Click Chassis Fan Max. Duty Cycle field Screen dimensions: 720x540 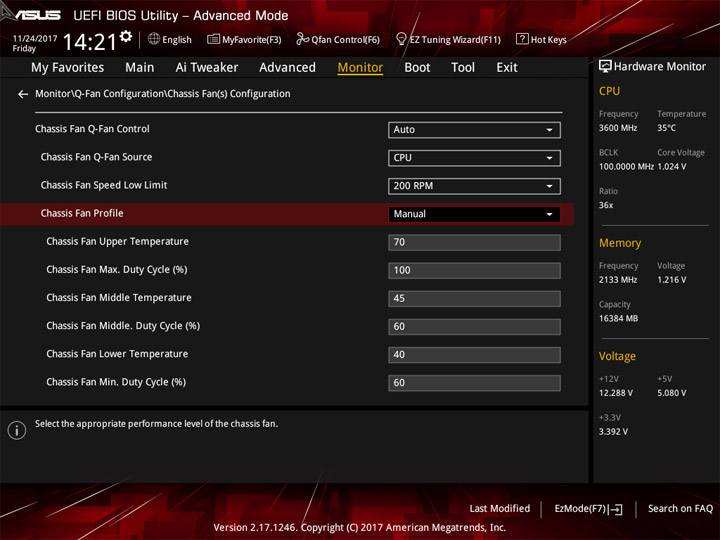pyautogui.click(x=474, y=270)
